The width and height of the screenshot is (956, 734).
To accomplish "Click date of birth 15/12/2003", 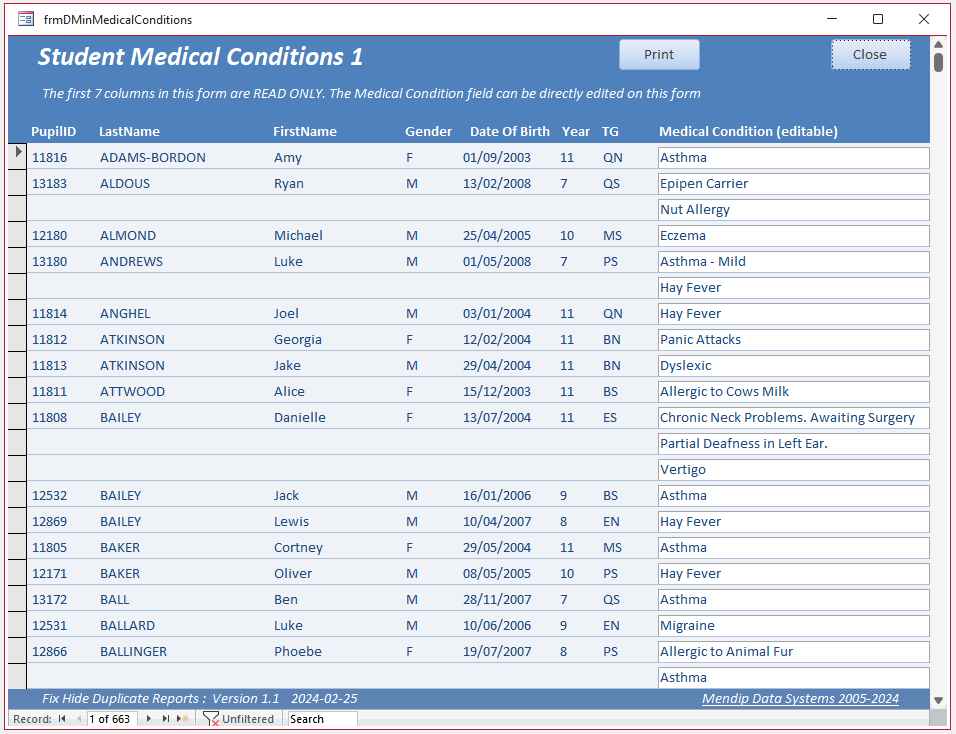I will [x=497, y=391].
